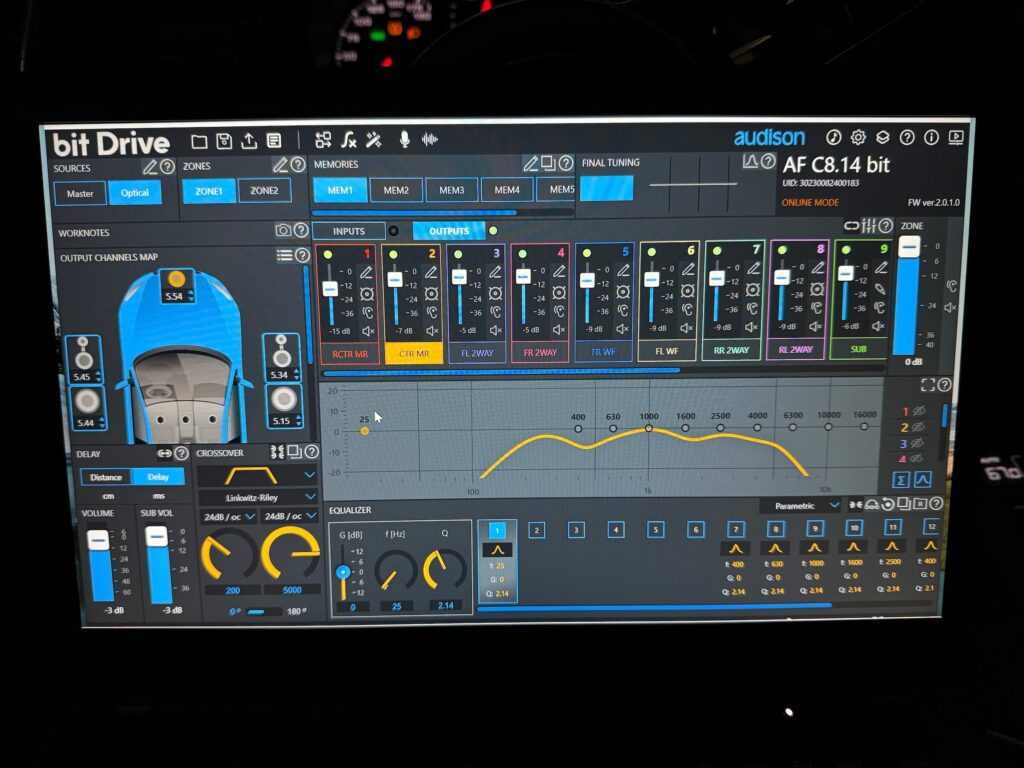Click the music note icon near audison logo
The image size is (1024, 768).
point(833,137)
